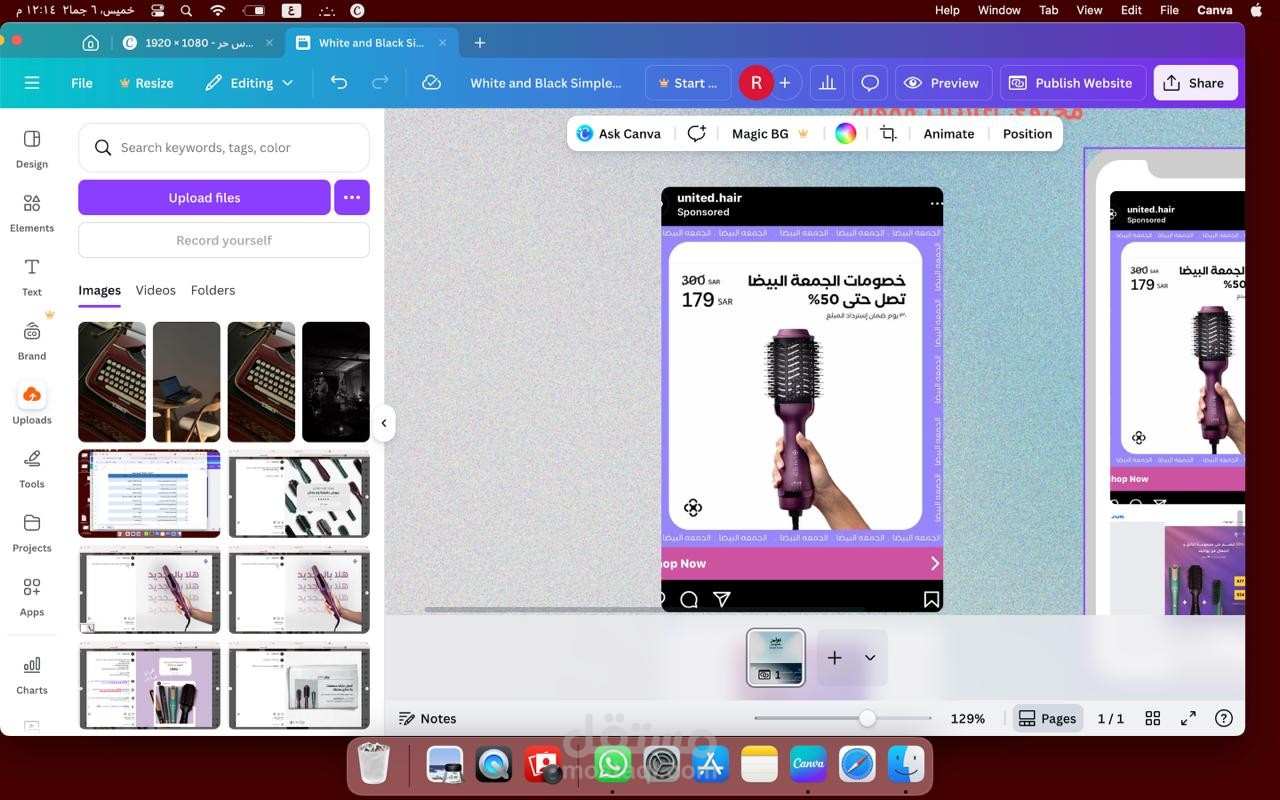Select page 1 thumbnail
The image size is (1280, 800).
(x=776, y=657)
